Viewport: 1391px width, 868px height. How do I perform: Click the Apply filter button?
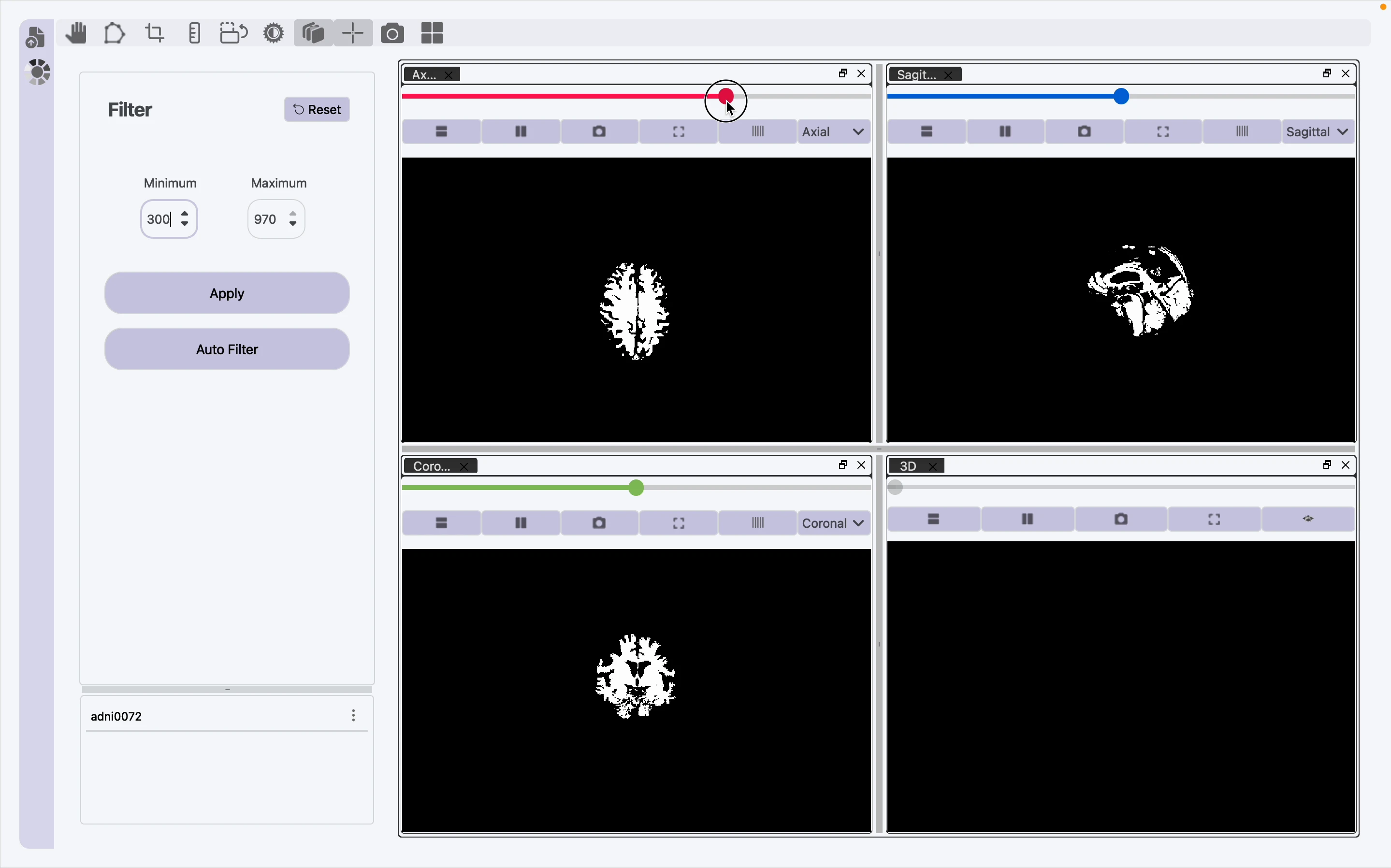tap(227, 293)
